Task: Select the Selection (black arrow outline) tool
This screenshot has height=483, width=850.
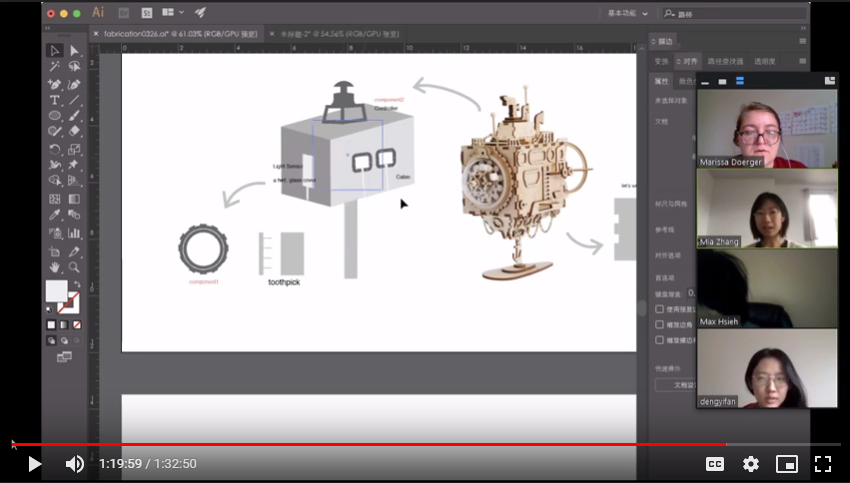Action: pos(54,51)
